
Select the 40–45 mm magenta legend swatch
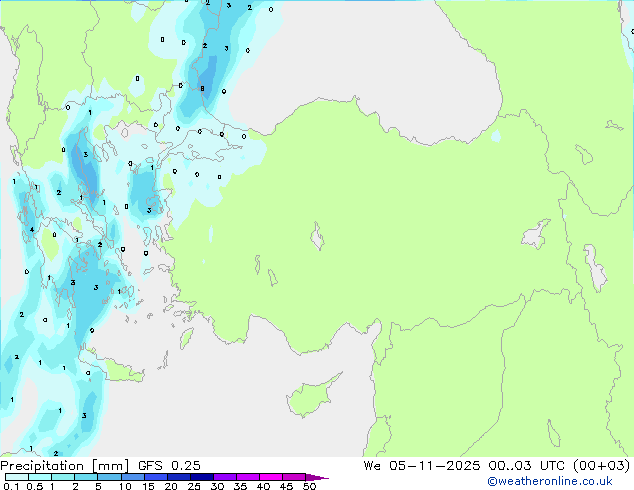[271, 477]
